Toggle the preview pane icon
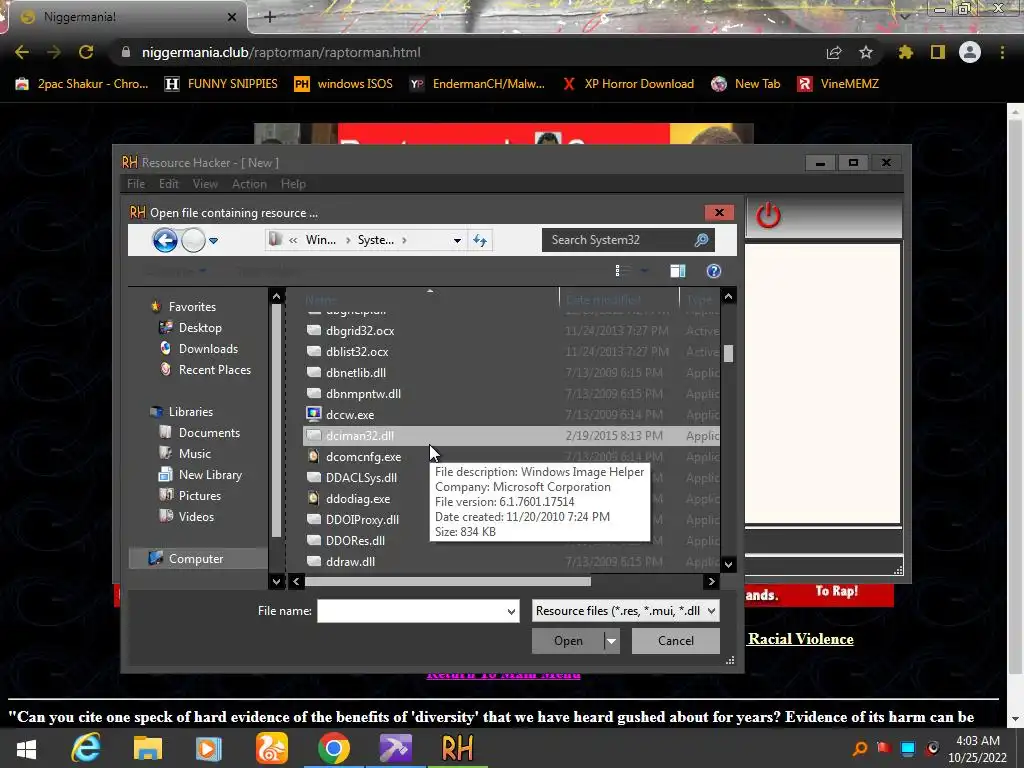The image size is (1024, 768). pos(678,270)
